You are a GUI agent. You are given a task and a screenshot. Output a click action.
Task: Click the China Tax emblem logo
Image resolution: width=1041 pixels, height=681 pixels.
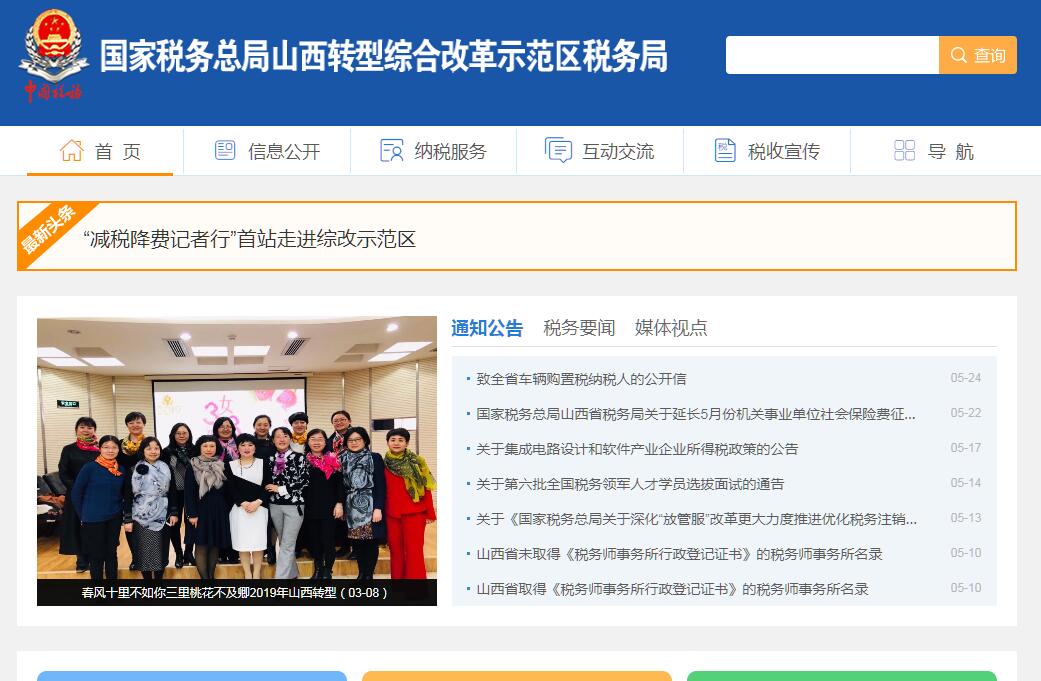pos(53,56)
